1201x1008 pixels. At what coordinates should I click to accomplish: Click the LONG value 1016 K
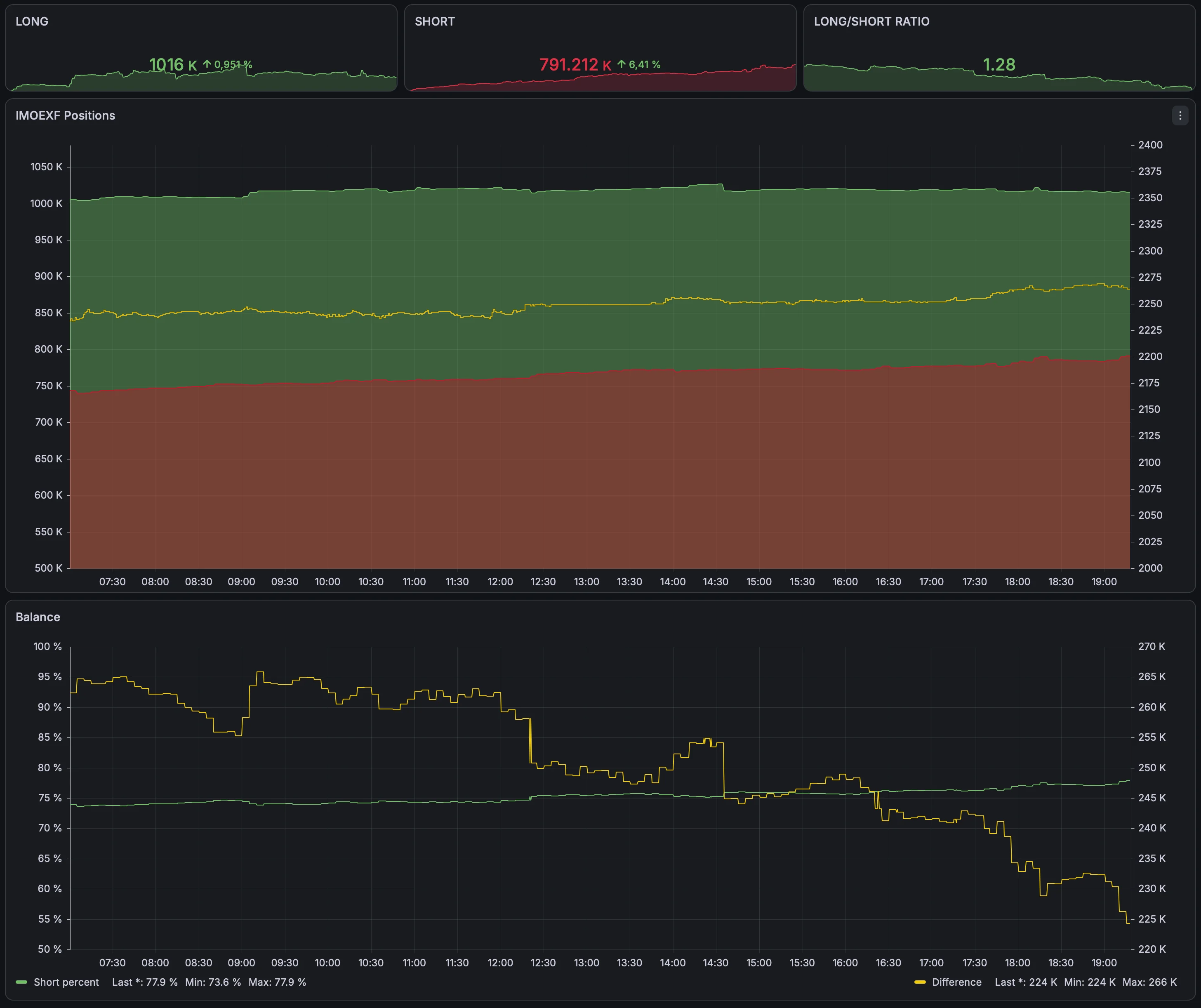(173, 65)
